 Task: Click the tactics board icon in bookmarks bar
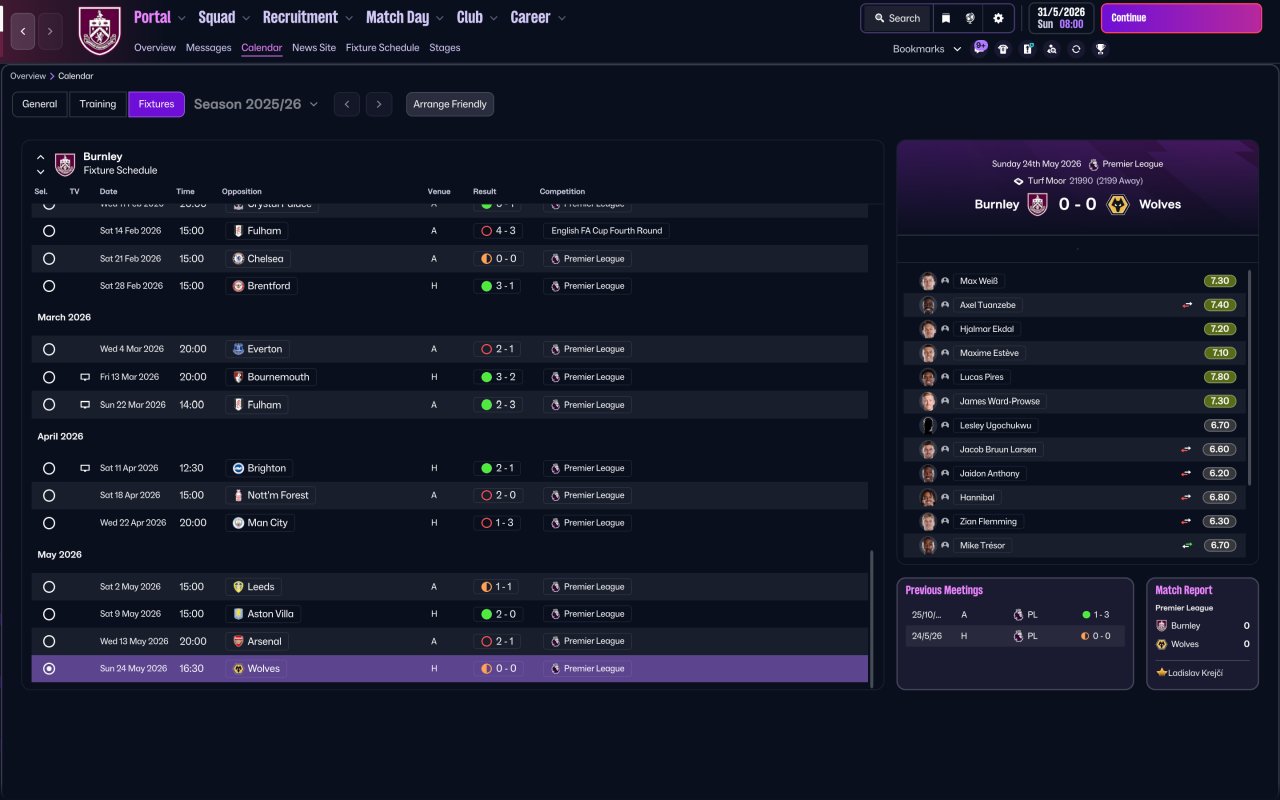(x=1027, y=49)
